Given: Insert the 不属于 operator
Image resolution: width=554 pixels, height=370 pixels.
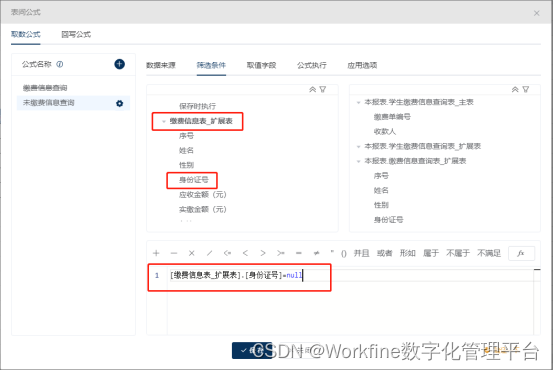Looking at the screenshot, I should (x=458, y=253).
